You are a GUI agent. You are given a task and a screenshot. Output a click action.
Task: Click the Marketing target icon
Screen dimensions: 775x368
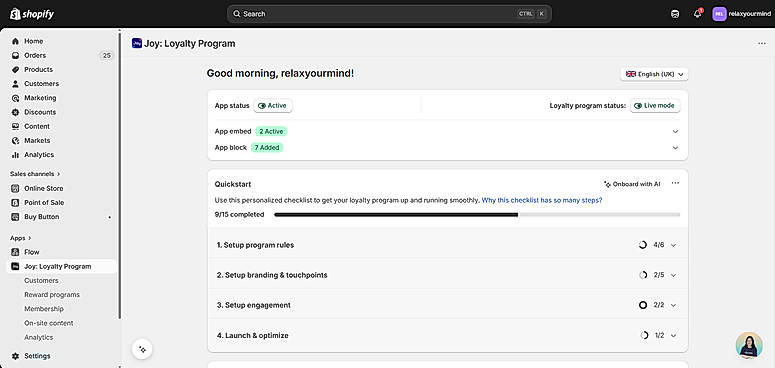tap(15, 98)
